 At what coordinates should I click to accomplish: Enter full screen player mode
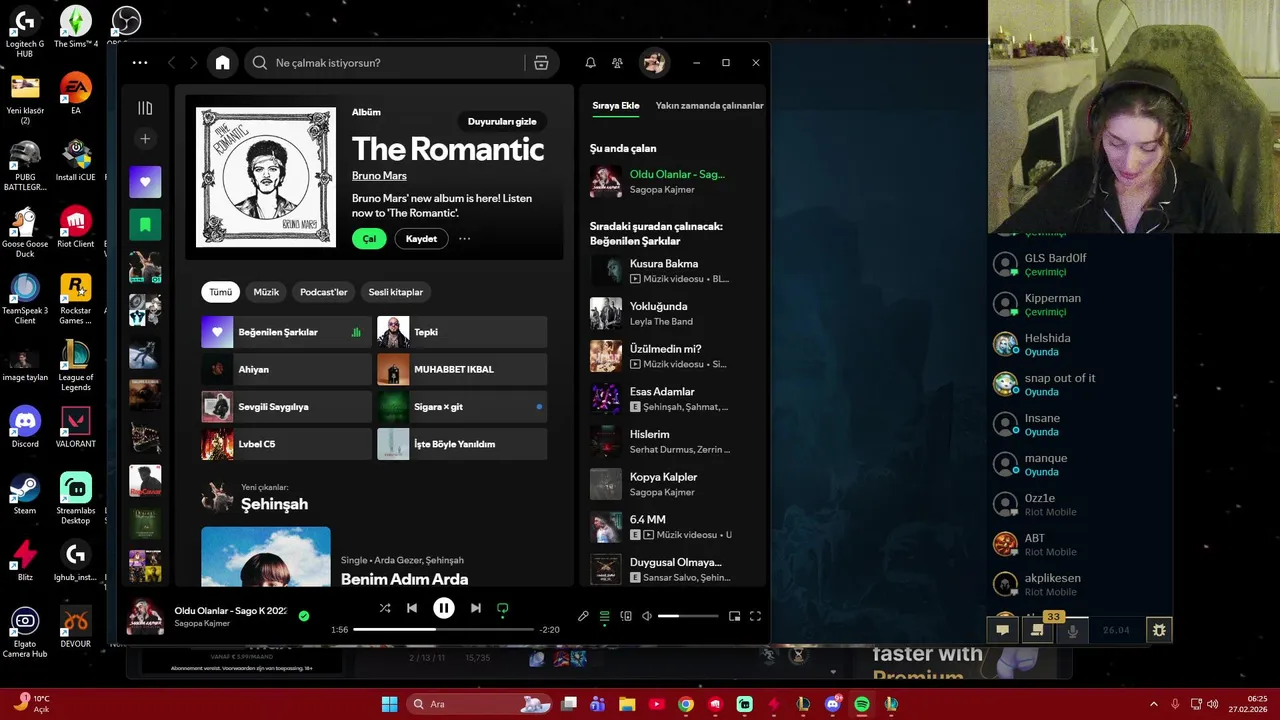pyautogui.click(x=755, y=616)
